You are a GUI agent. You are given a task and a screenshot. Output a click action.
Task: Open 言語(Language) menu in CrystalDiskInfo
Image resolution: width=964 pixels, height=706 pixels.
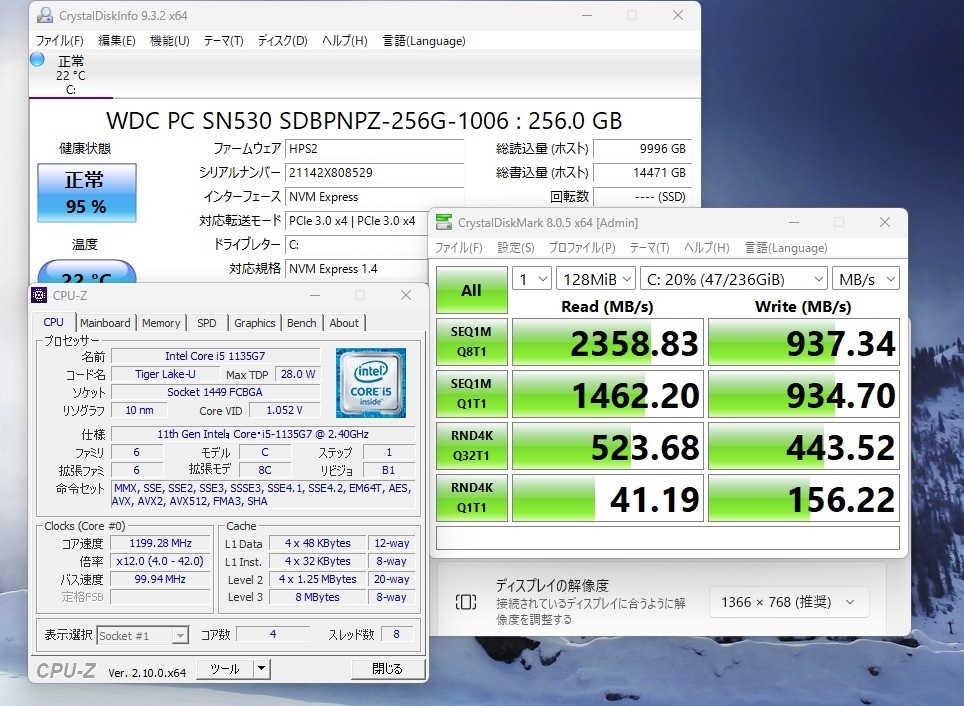pyautogui.click(x=424, y=41)
